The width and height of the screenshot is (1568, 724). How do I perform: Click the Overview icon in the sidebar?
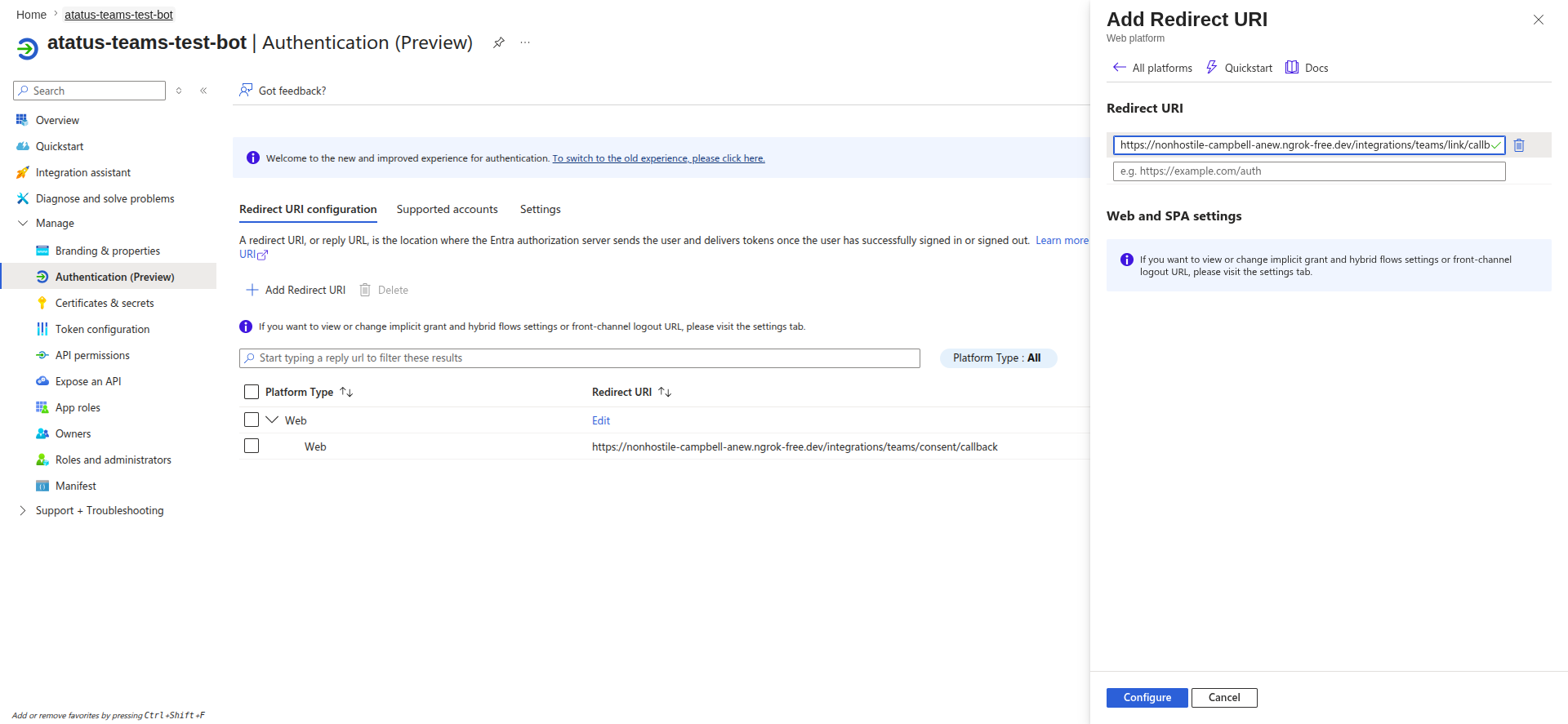point(22,120)
